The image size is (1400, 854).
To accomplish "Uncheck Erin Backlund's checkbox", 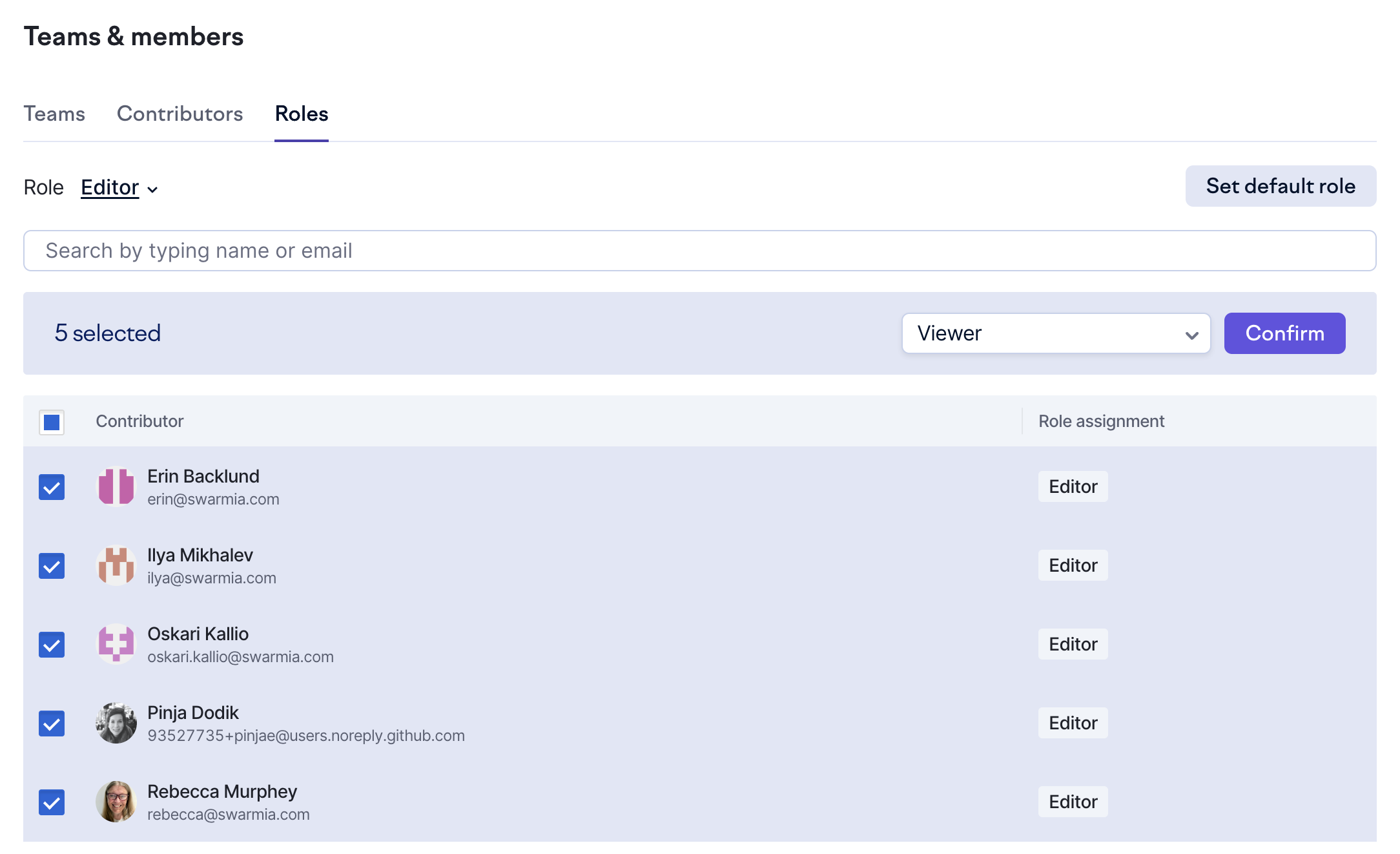I will coord(52,487).
